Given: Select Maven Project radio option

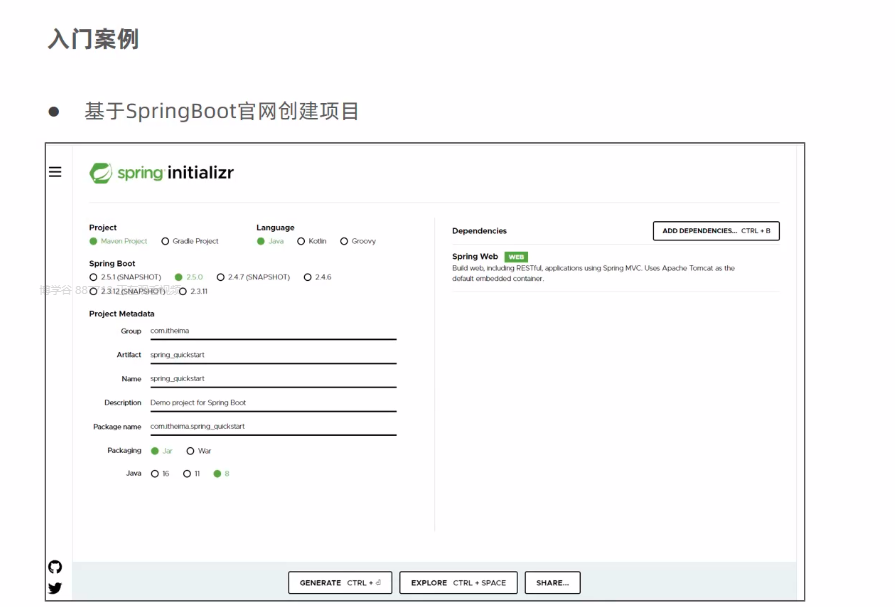Looking at the screenshot, I should pos(118,241).
